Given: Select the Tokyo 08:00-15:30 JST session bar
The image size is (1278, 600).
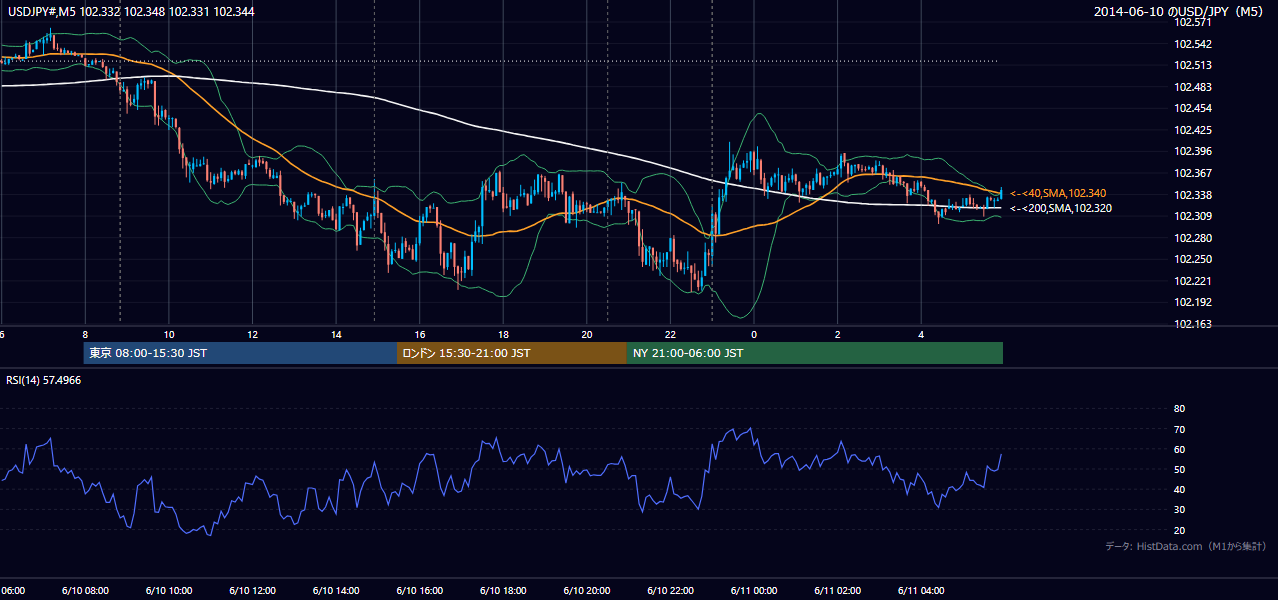Looking at the screenshot, I should click(240, 353).
